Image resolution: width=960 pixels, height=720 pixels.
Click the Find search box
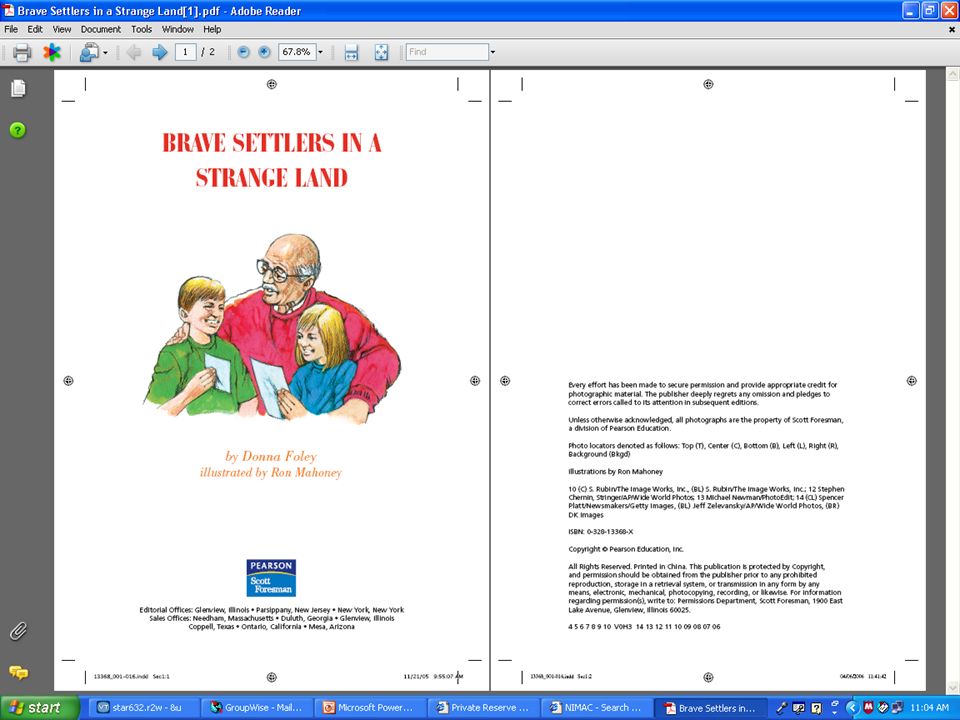tap(447, 52)
